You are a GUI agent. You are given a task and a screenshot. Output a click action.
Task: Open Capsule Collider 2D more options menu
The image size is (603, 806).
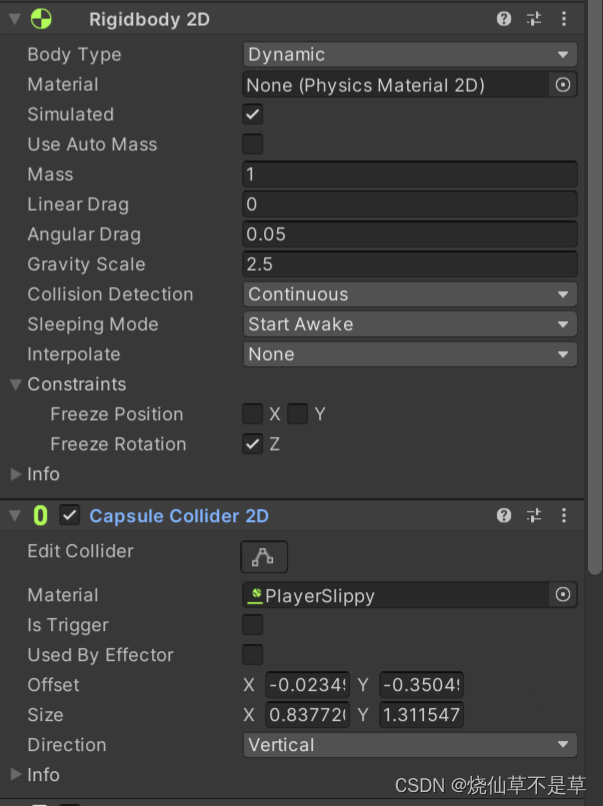565,516
